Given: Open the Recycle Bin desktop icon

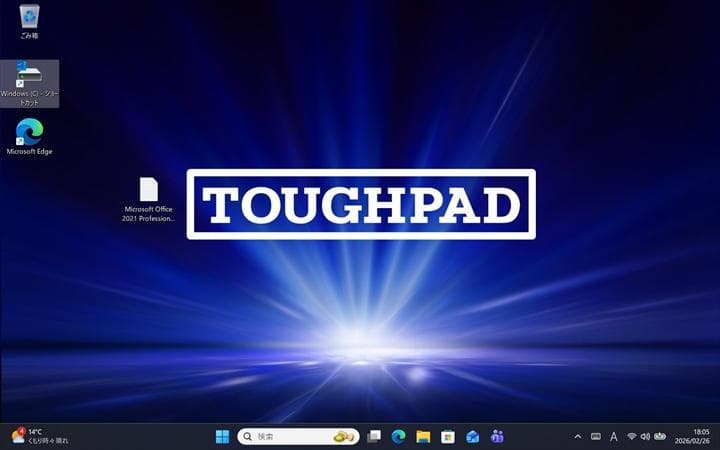Looking at the screenshot, I should pyautogui.click(x=29, y=22).
